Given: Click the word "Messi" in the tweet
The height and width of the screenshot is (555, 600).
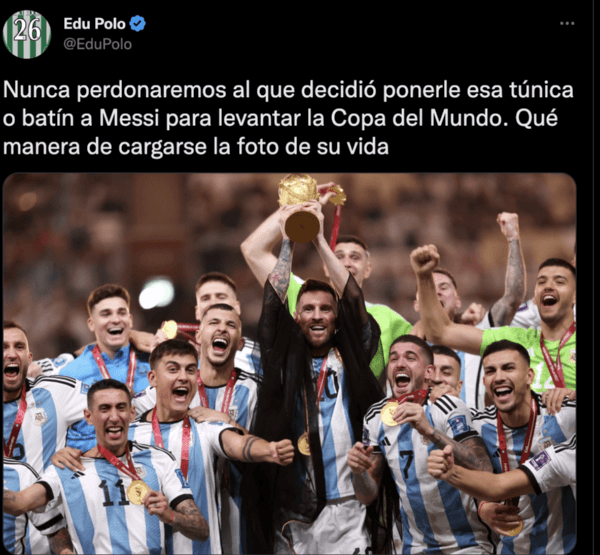Looking at the screenshot, I should click(x=129, y=118).
